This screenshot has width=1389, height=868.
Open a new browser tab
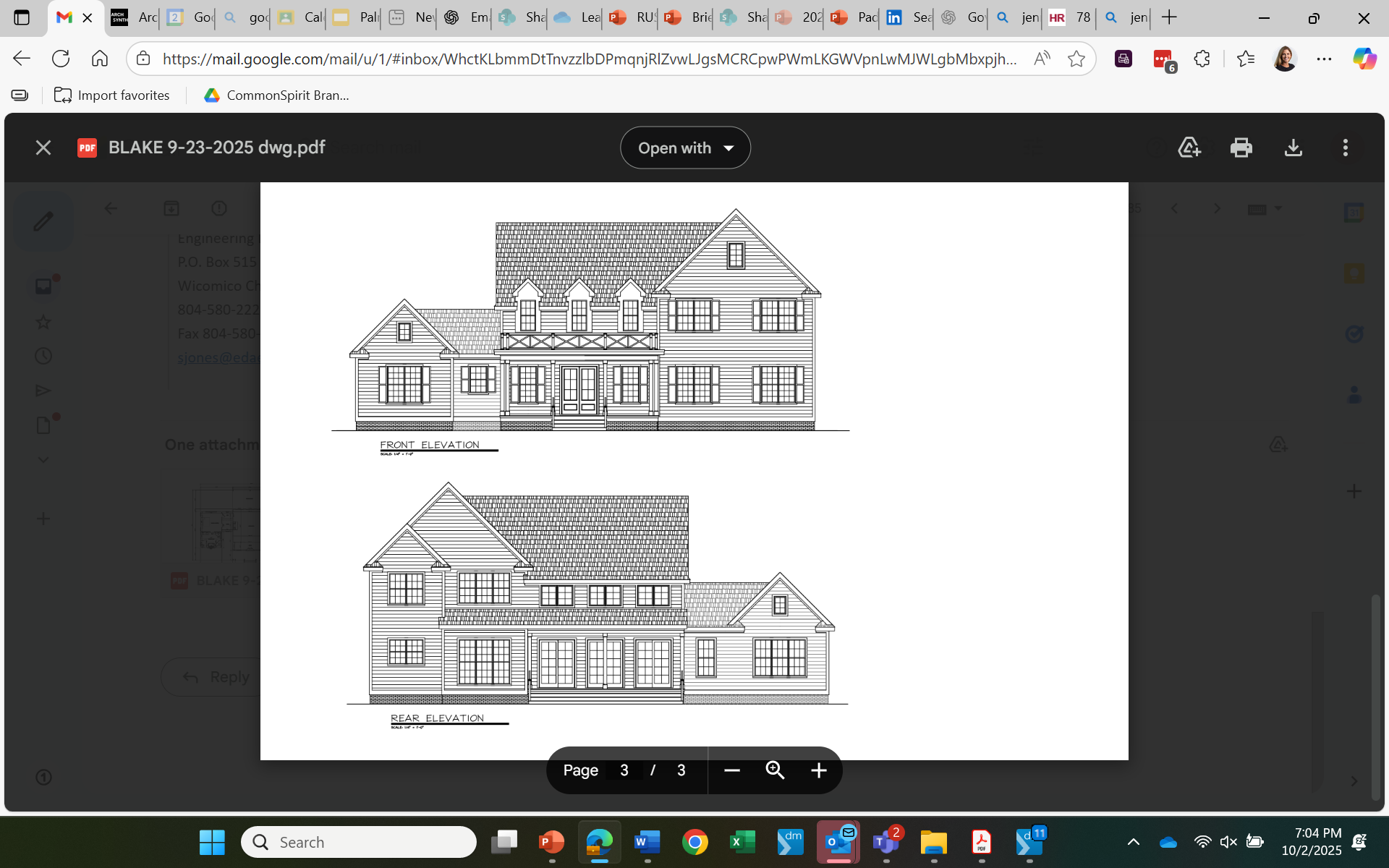pos(1169,17)
